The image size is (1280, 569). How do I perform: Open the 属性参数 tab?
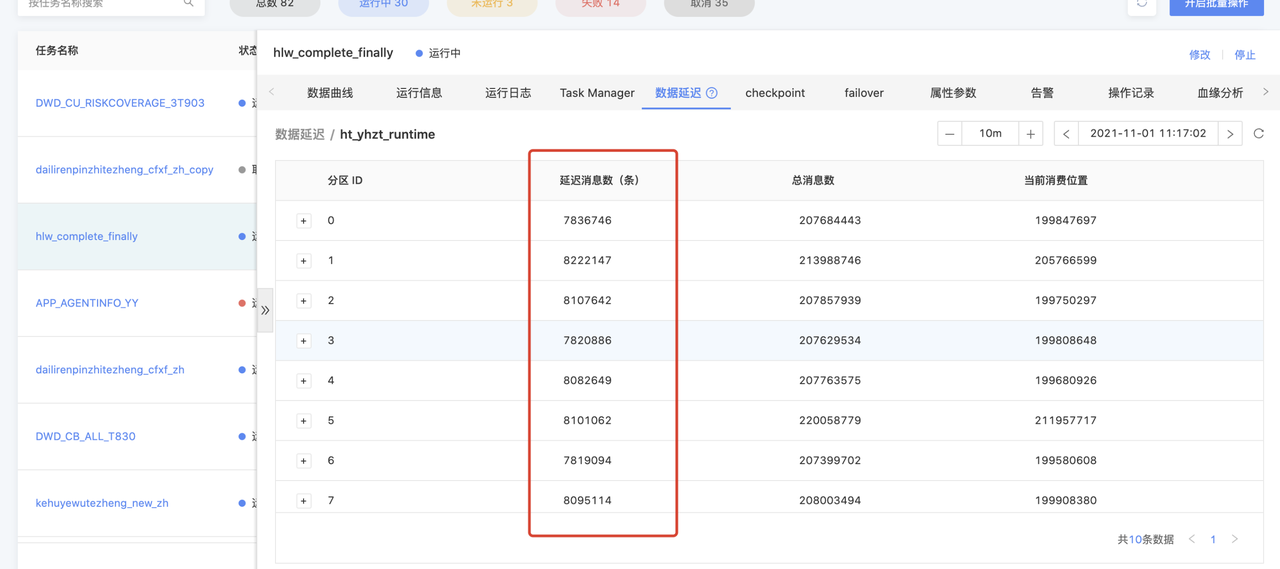(x=953, y=93)
